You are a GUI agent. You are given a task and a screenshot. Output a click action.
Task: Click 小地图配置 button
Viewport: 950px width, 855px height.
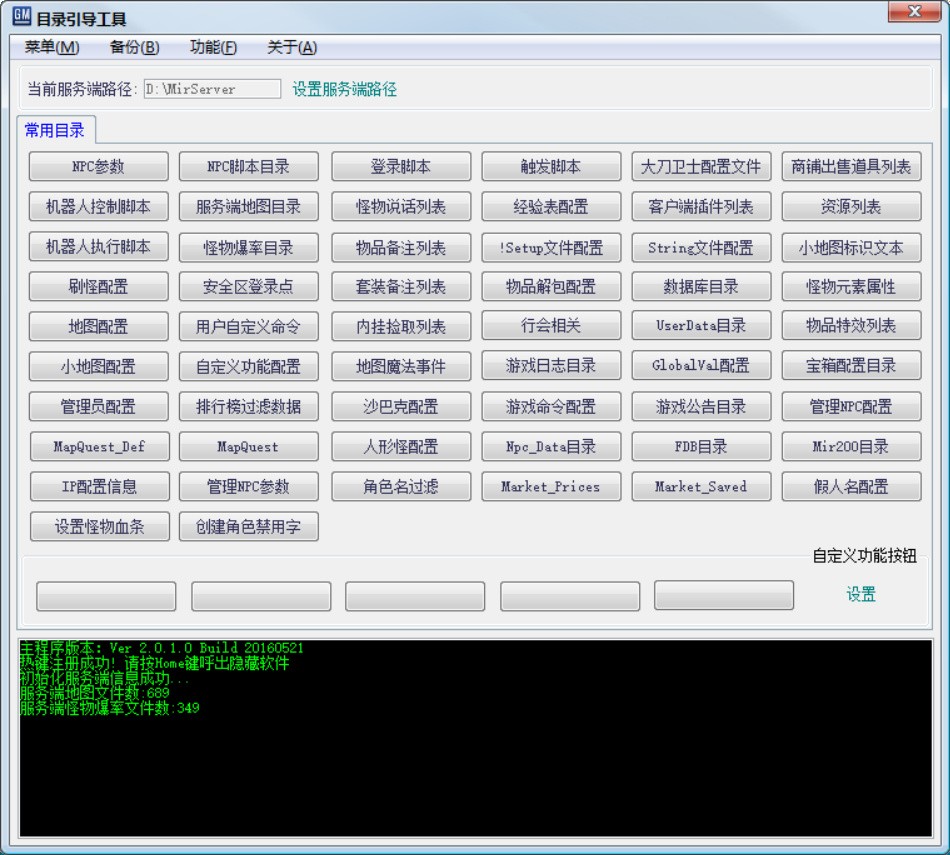click(x=98, y=366)
